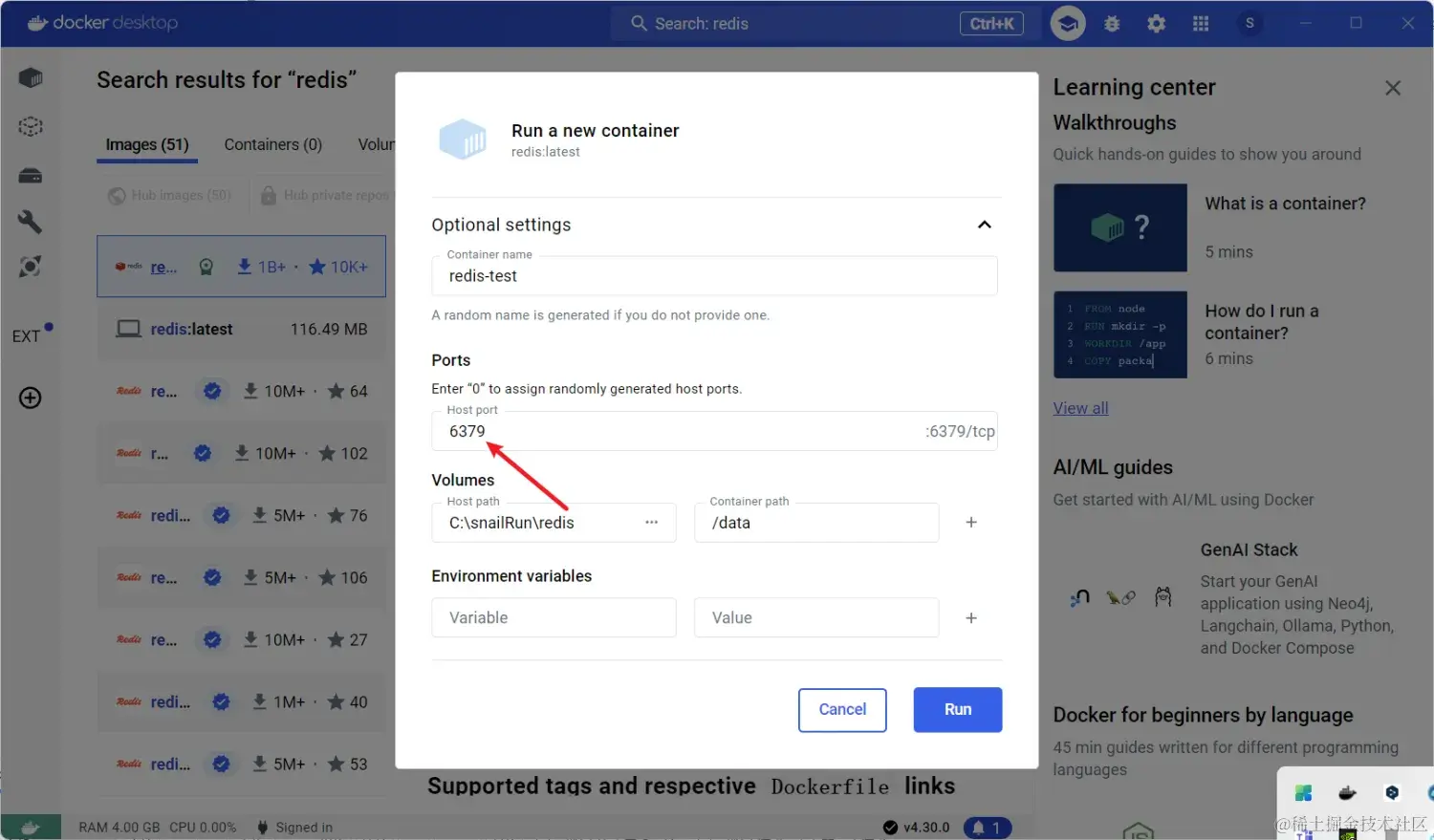Viewport: 1434px width, 840px height.
Task: Edit the Container path field /data
Action: coord(816,523)
